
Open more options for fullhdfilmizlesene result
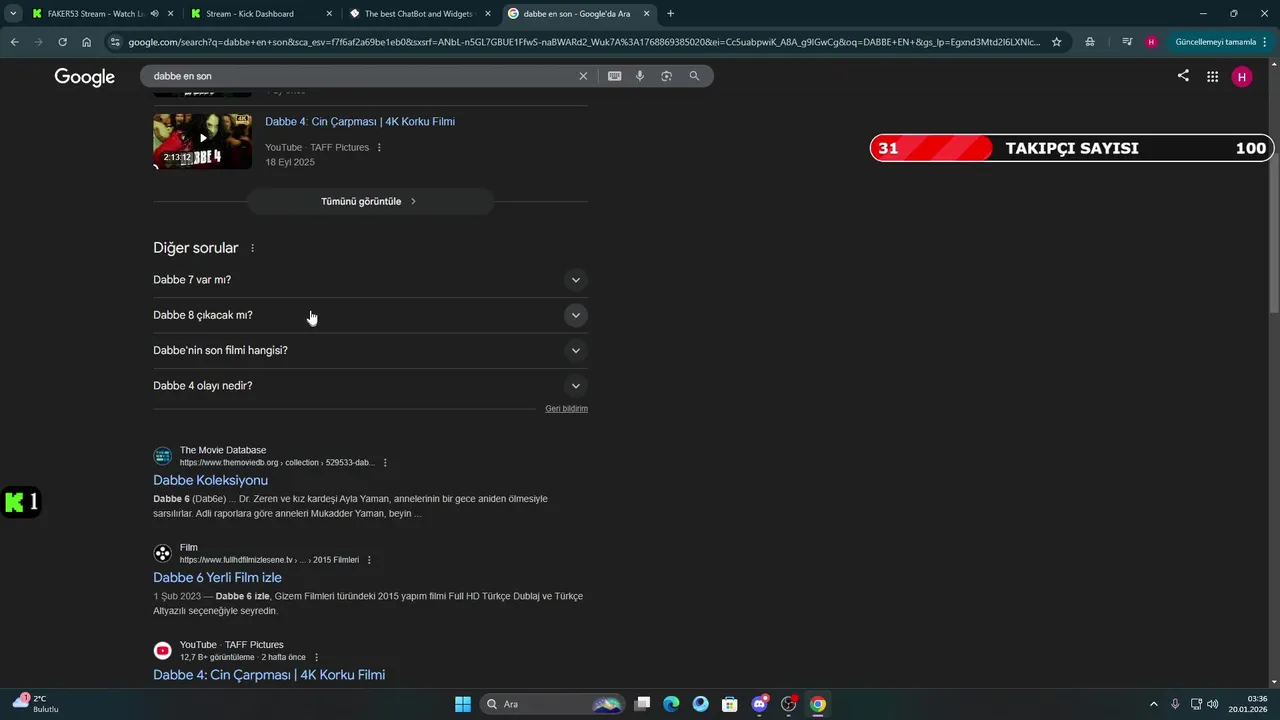point(369,560)
